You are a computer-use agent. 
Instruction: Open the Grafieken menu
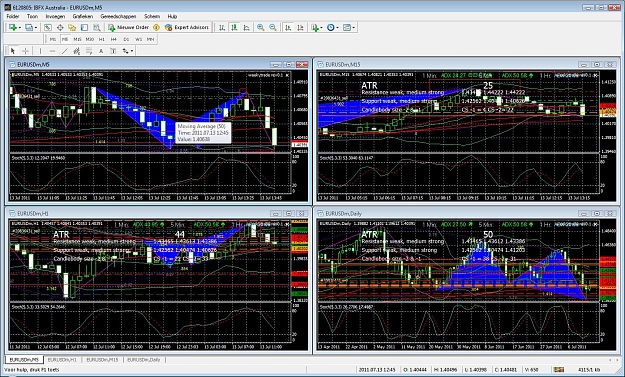[83, 16]
